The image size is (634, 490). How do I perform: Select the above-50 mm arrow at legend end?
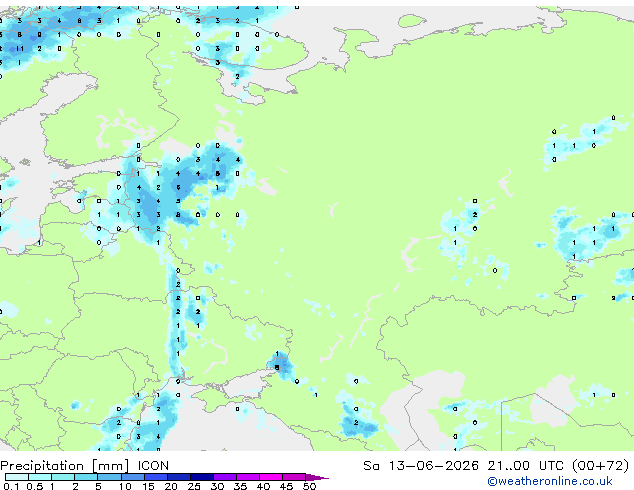(317, 477)
